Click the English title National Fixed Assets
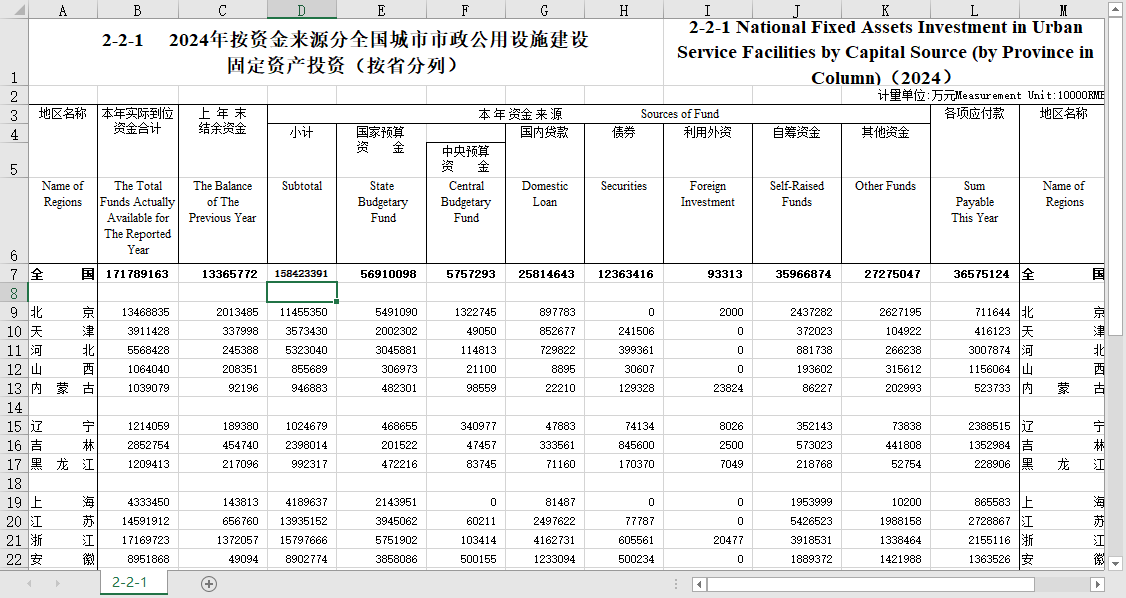 [x=885, y=52]
